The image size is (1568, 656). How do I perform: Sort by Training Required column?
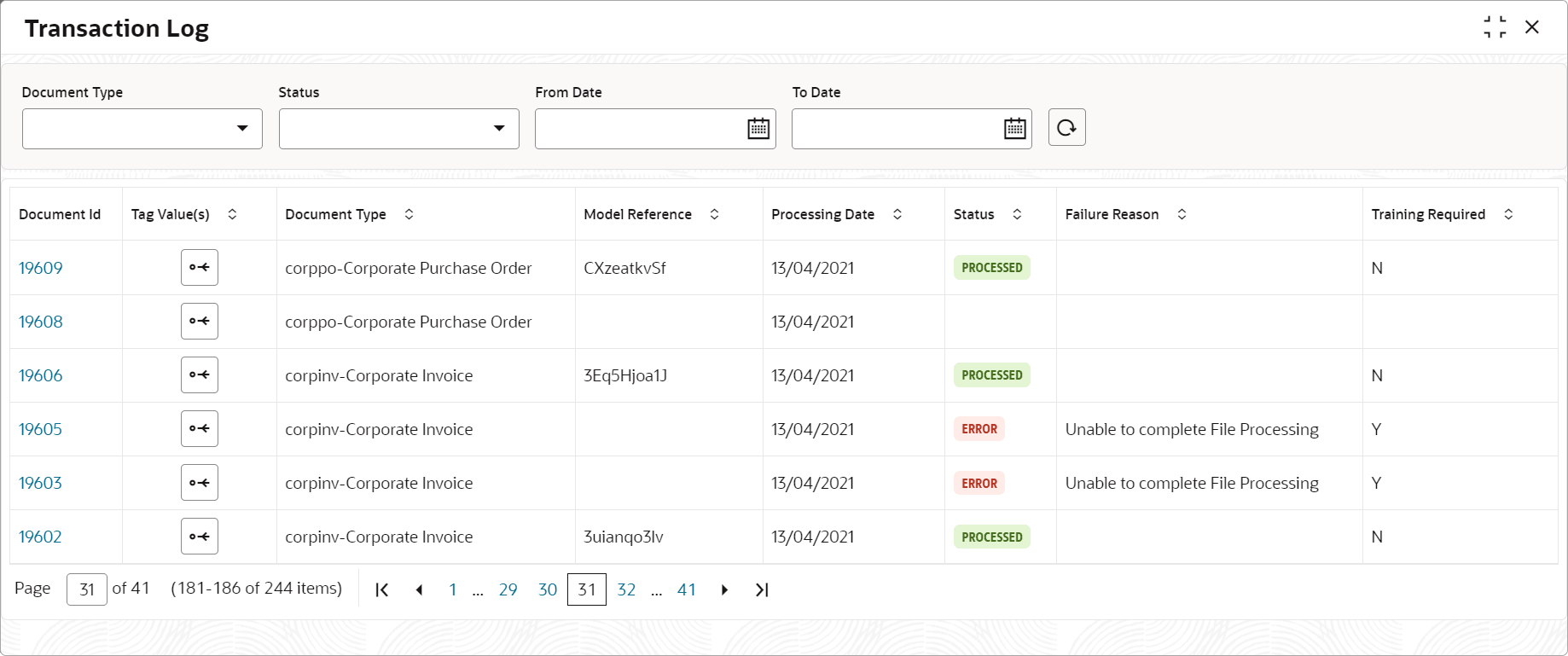coord(1508,214)
